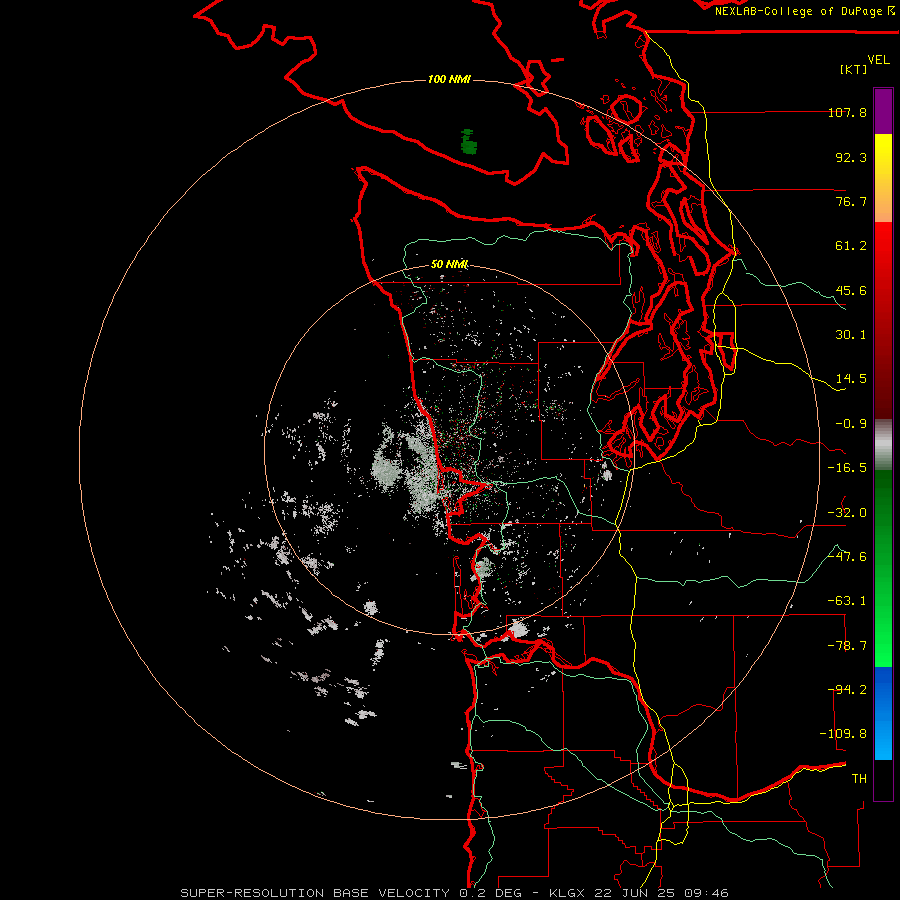The height and width of the screenshot is (900, 900).
Task: Click the 61.2 velocity scale value
Action: click(851, 246)
